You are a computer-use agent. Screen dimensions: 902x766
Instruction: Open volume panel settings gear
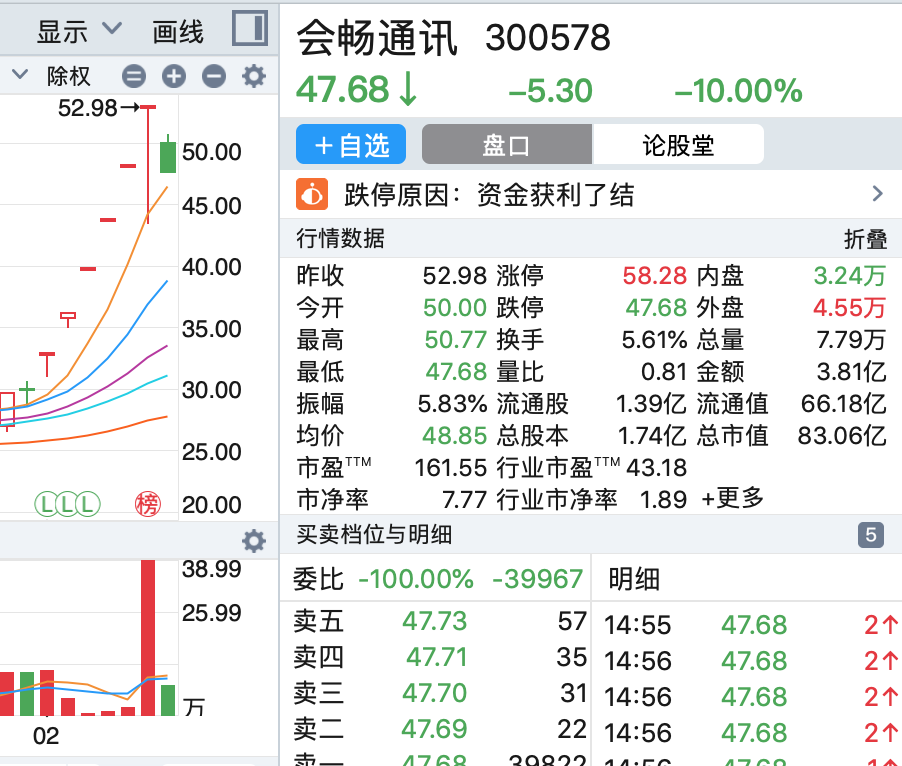pos(254,541)
